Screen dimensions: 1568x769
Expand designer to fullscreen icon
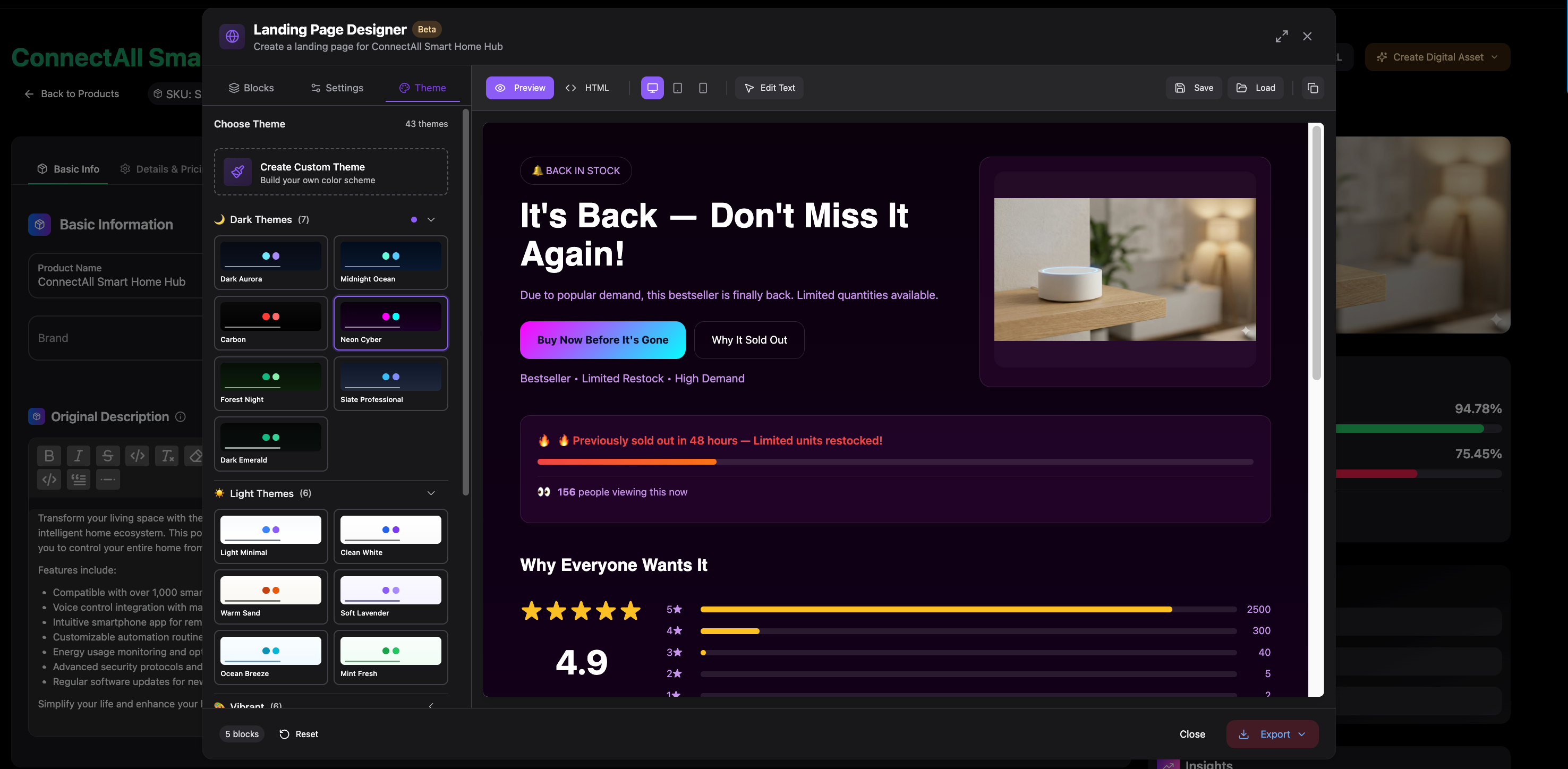click(1281, 37)
